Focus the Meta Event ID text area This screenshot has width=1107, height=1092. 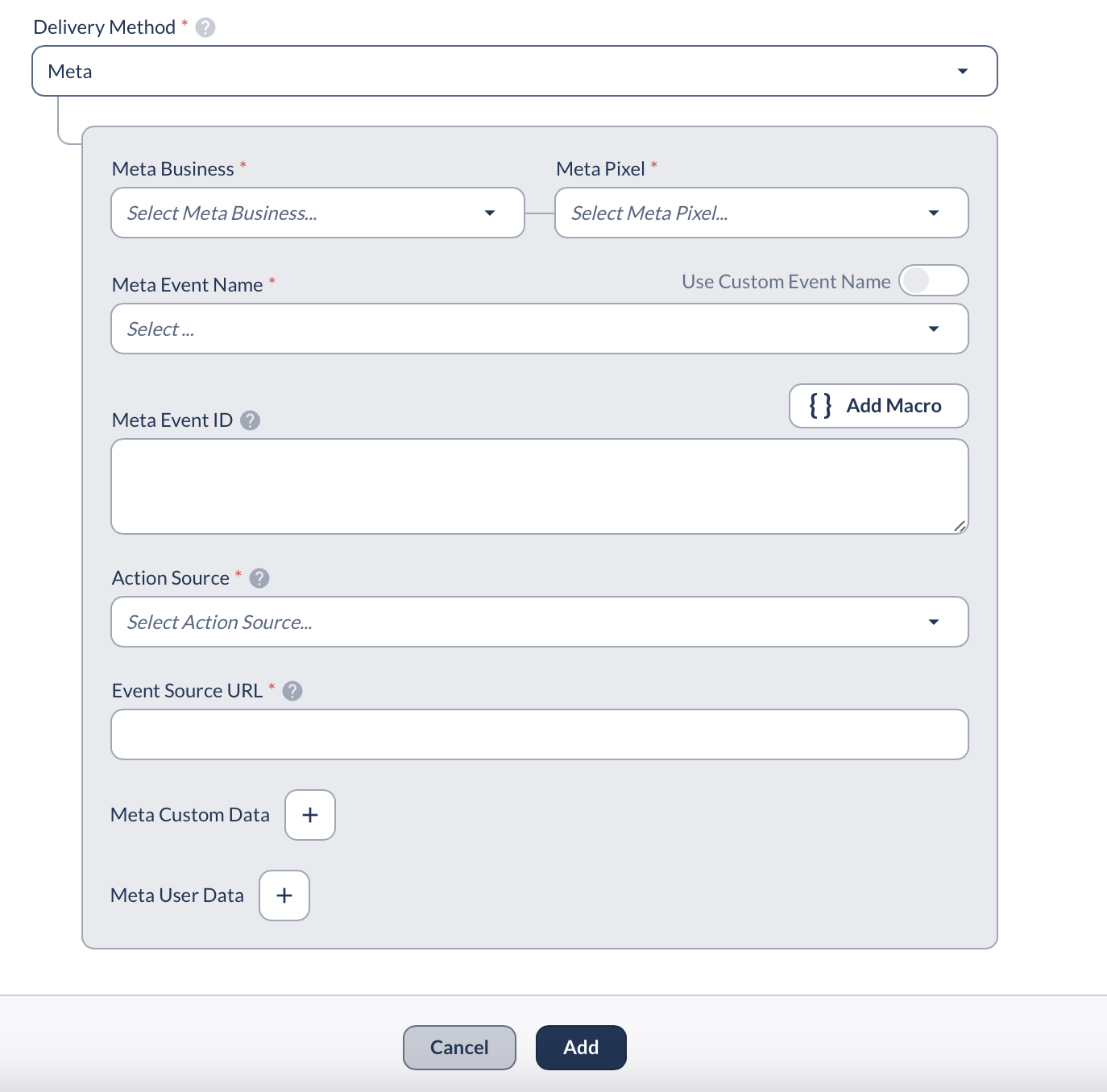(x=540, y=486)
